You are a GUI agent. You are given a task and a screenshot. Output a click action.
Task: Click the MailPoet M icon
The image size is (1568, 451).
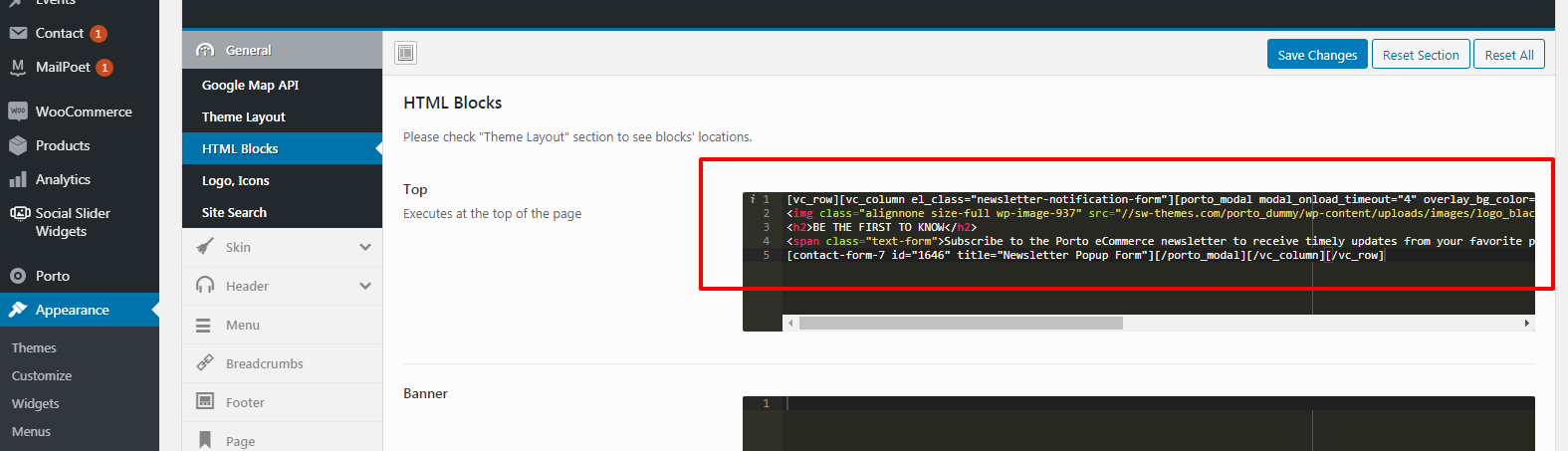pyautogui.click(x=18, y=67)
